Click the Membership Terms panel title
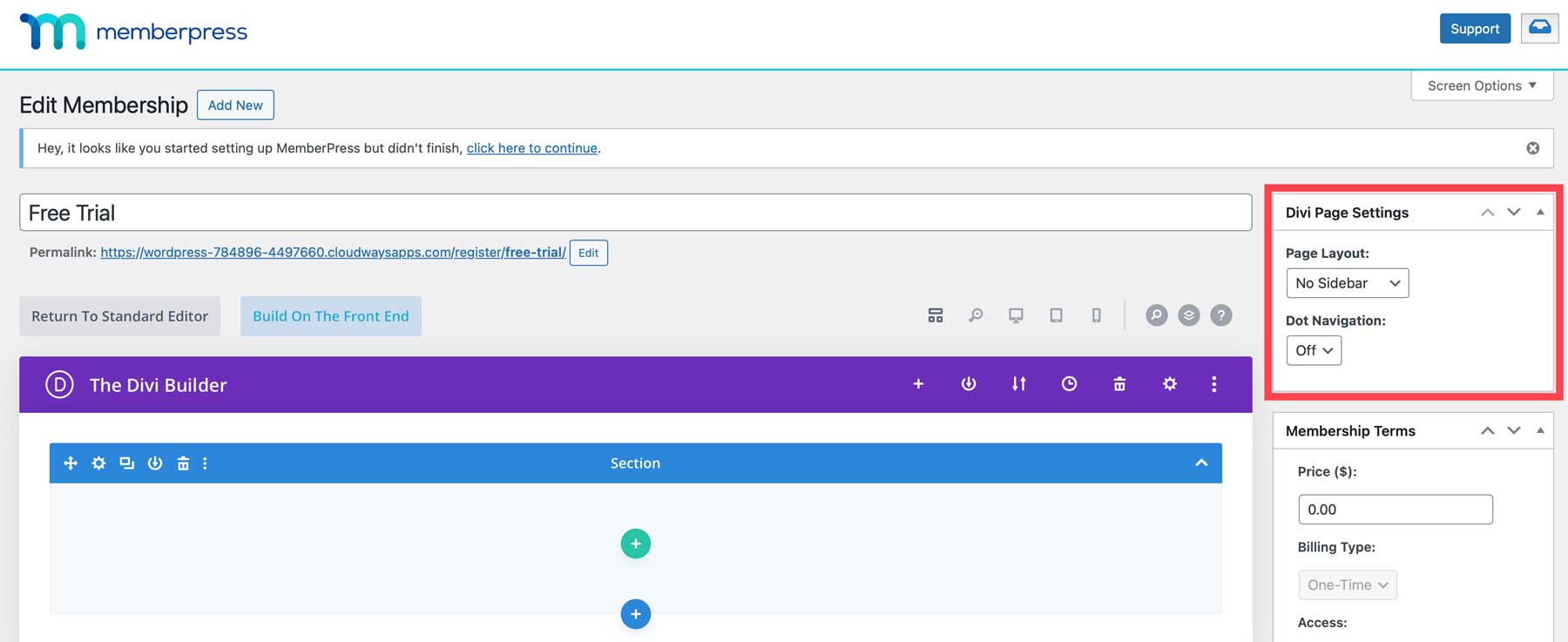This screenshot has width=1568, height=642. (1350, 431)
